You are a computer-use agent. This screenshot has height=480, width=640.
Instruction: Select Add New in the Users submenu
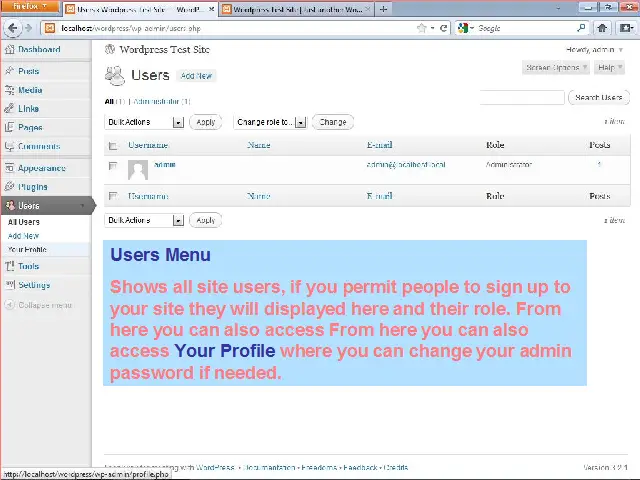(23, 236)
